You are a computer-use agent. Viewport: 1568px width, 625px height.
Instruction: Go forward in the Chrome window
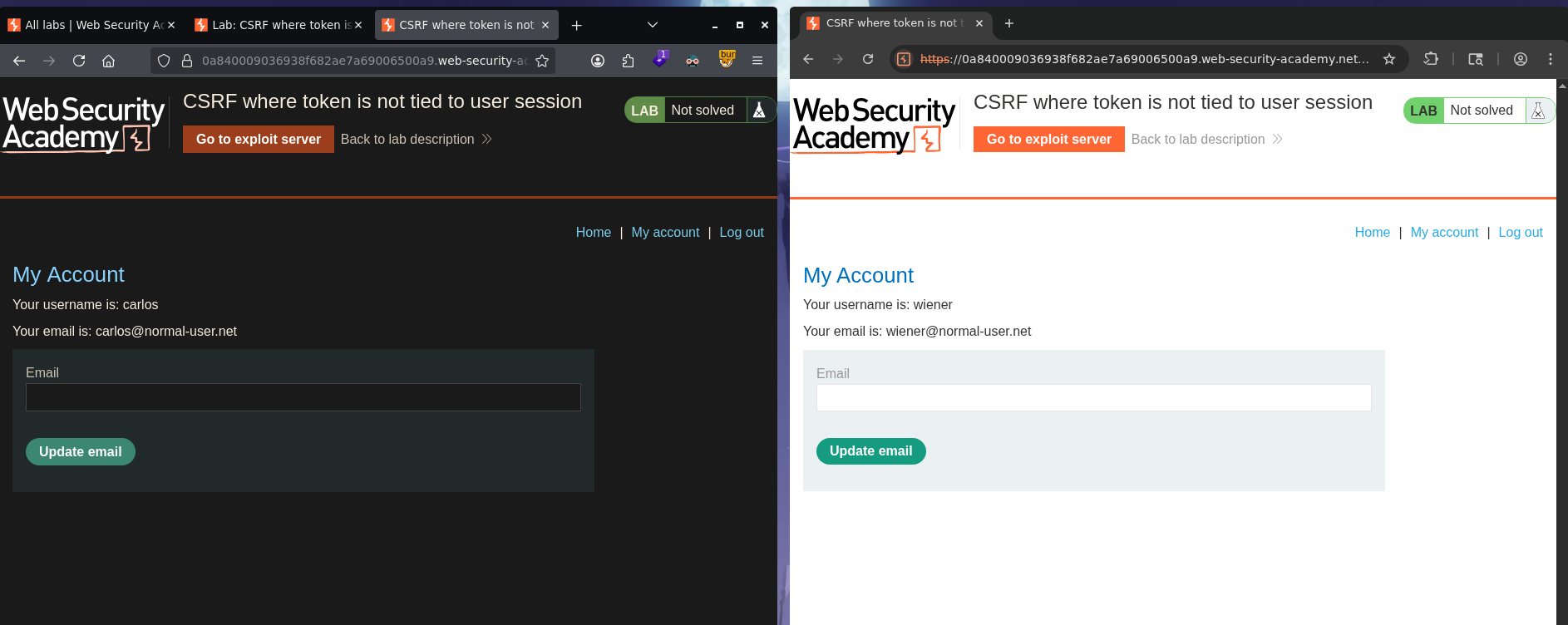838,59
